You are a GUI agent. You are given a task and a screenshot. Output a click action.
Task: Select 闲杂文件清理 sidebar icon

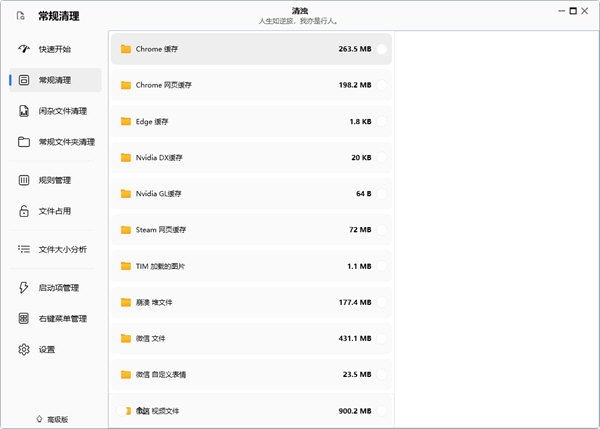[x=24, y=111]
